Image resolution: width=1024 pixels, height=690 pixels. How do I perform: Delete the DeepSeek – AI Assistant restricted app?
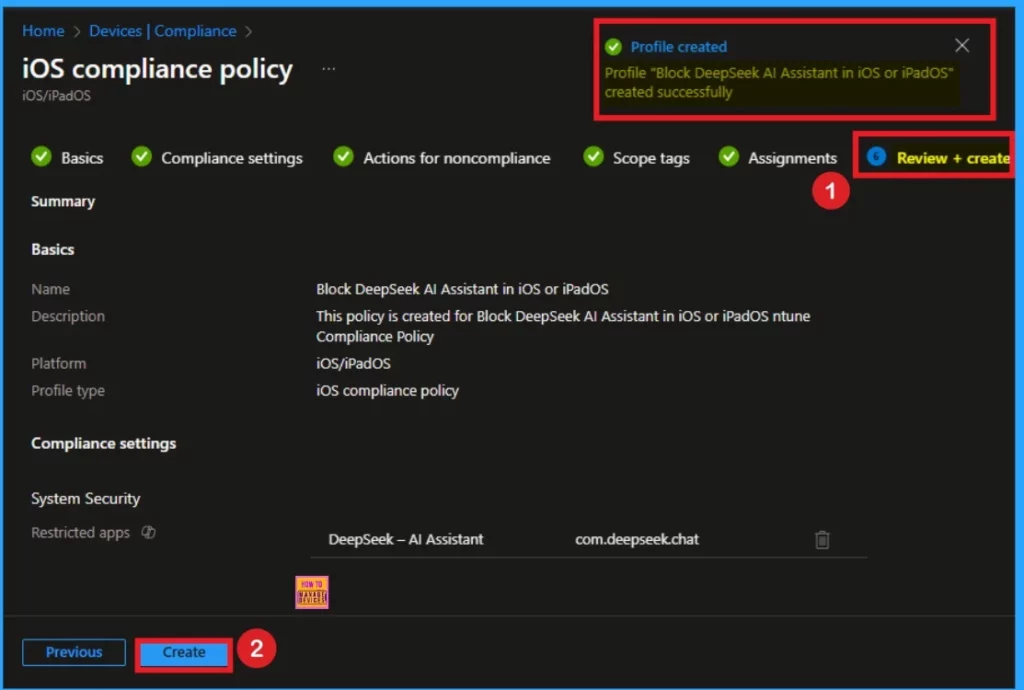(x=822, y=540)
